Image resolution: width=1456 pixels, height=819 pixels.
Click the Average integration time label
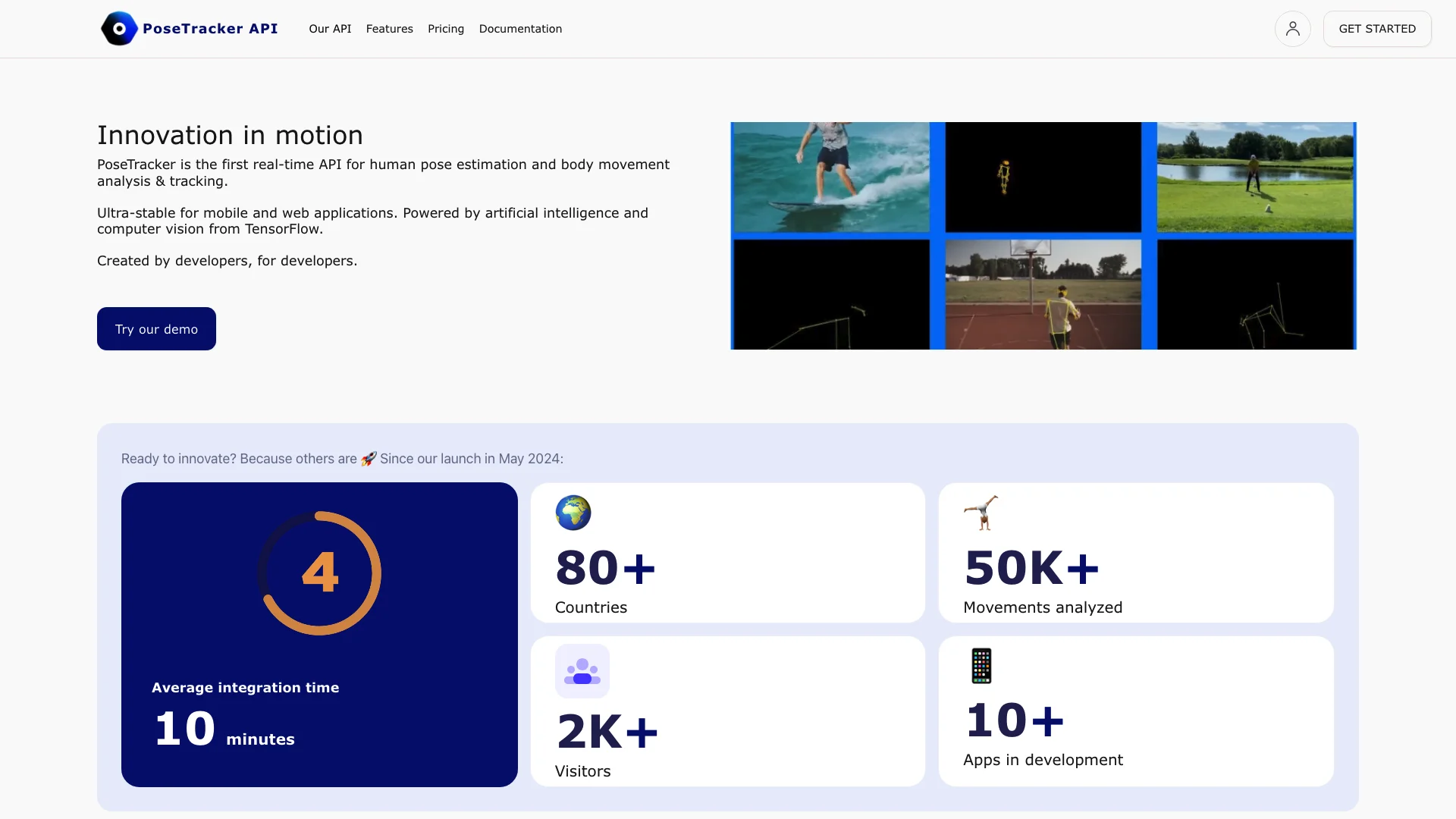pos(245,688)
